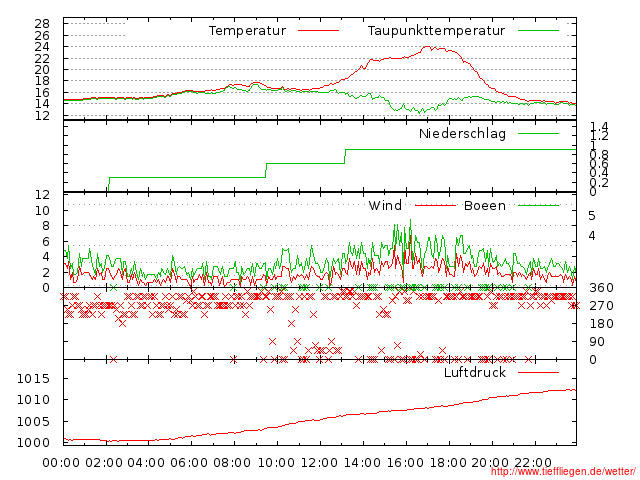Click the Taupunkttemperatur legend label
640x480 pixels.
click(x=436, y=31)
